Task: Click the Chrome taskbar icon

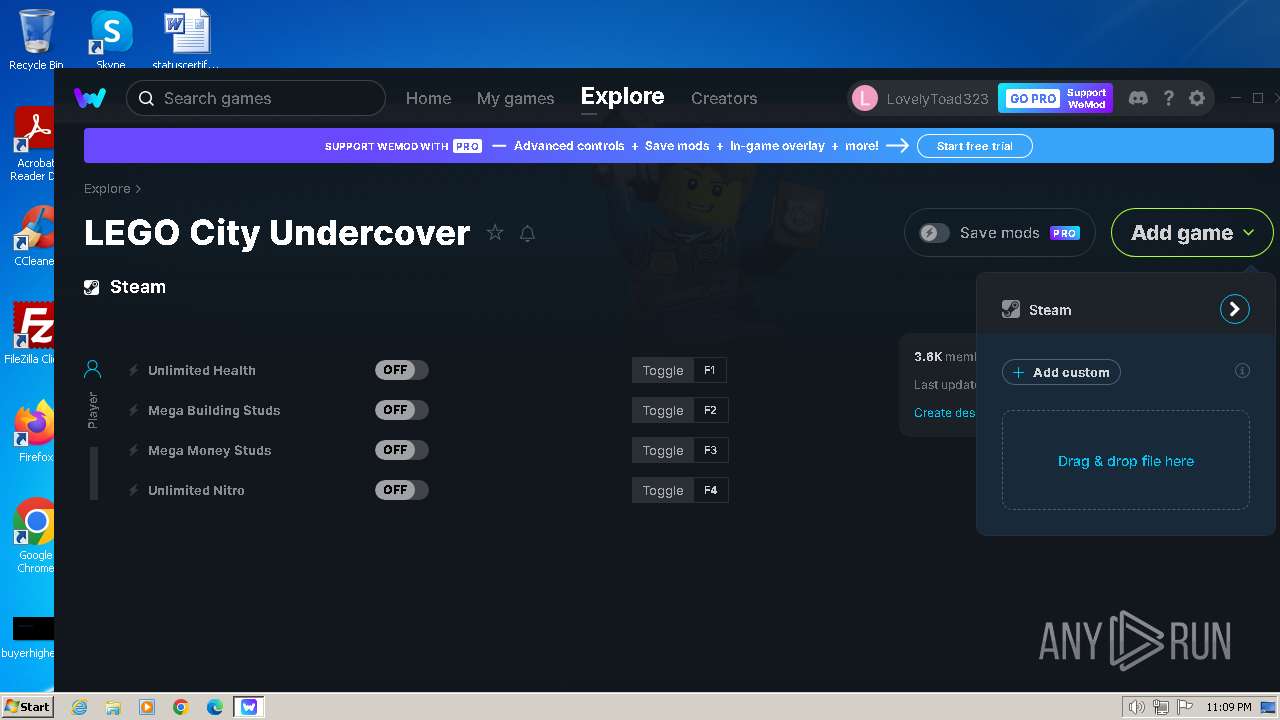Action: pos(181,707)
